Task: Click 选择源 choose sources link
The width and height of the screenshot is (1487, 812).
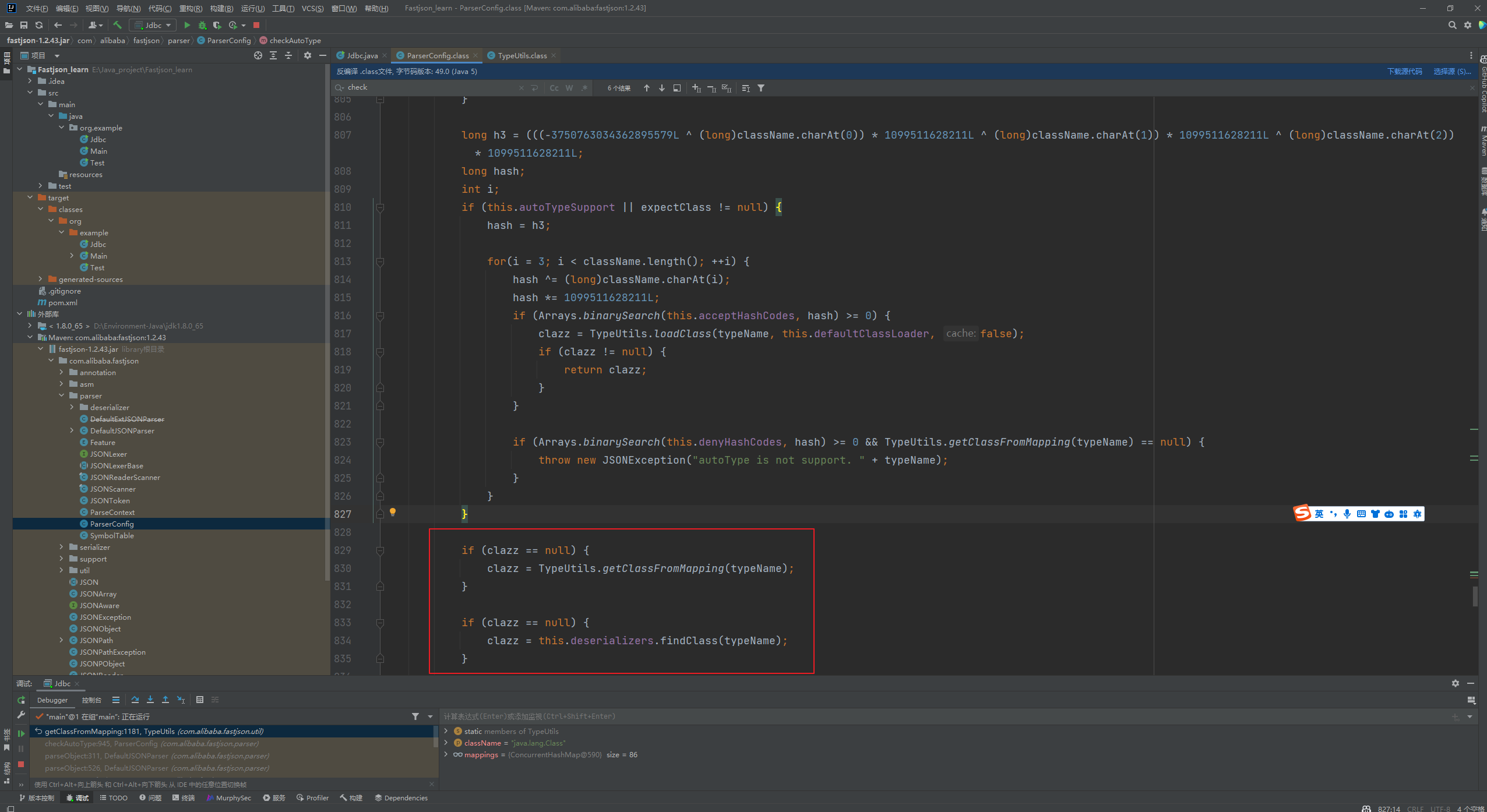Action: [1452, 71]
